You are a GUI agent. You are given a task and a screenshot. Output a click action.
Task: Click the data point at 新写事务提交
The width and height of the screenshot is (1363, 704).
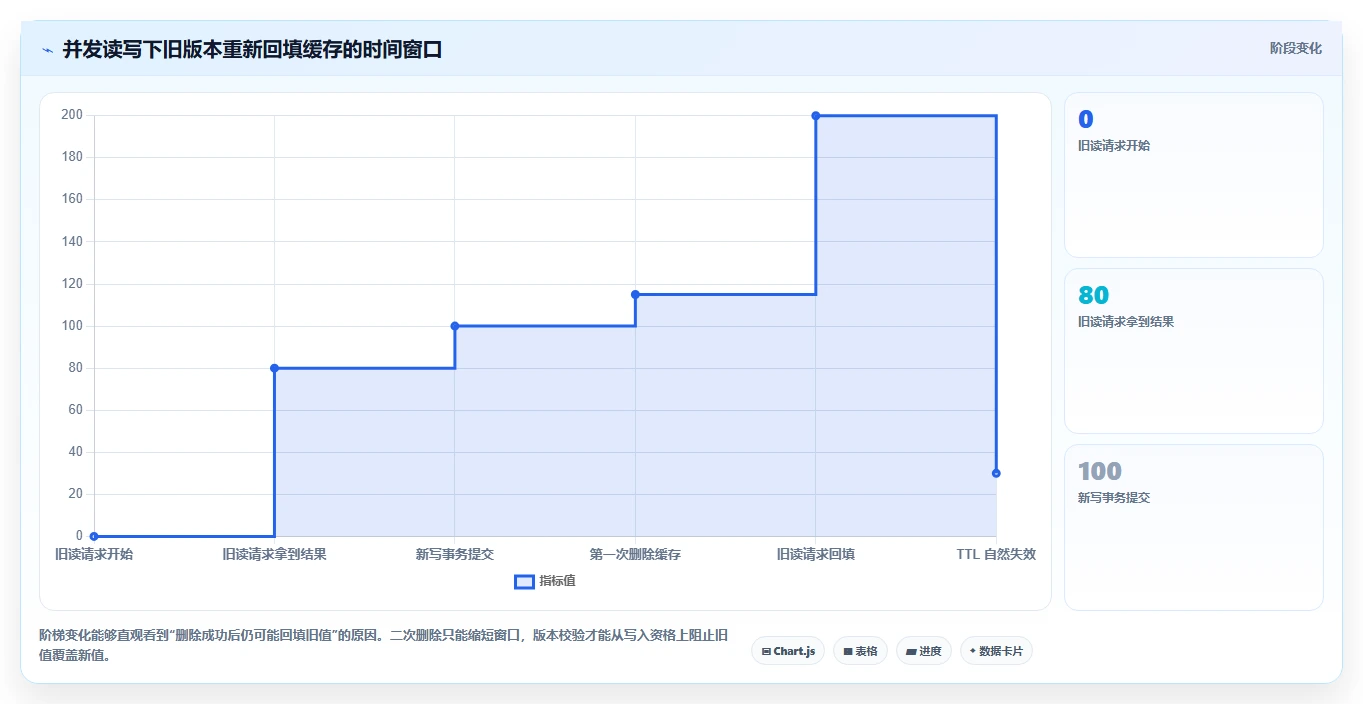click(455, 326)
